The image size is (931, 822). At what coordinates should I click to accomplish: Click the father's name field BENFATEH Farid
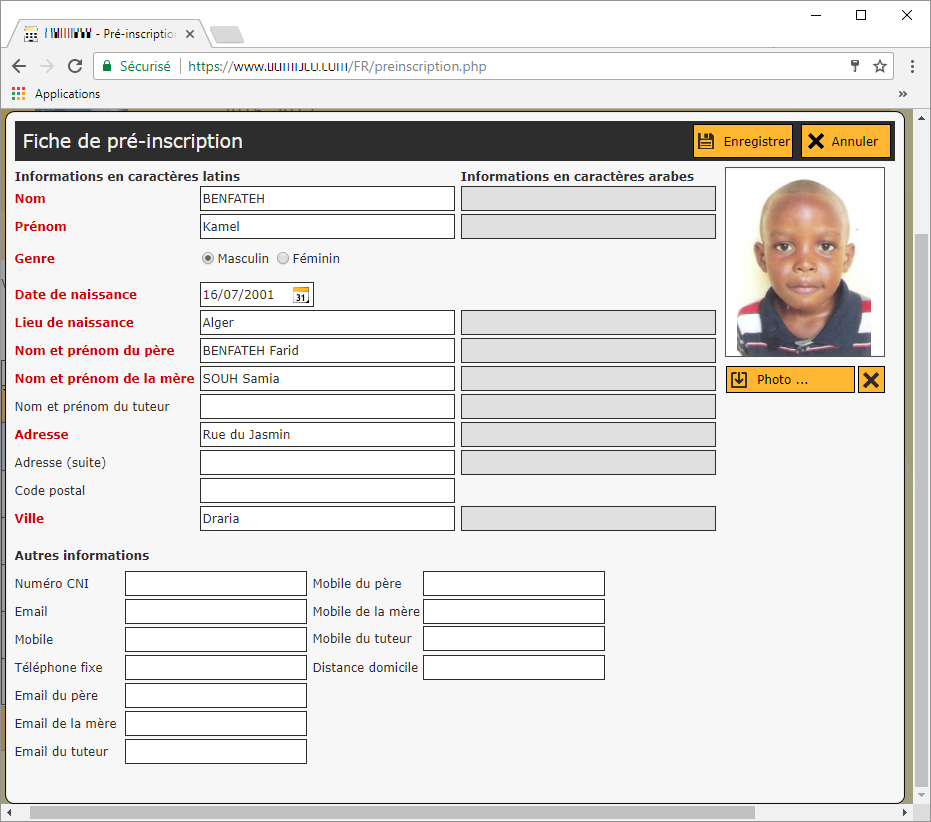(x=327, y=350)
